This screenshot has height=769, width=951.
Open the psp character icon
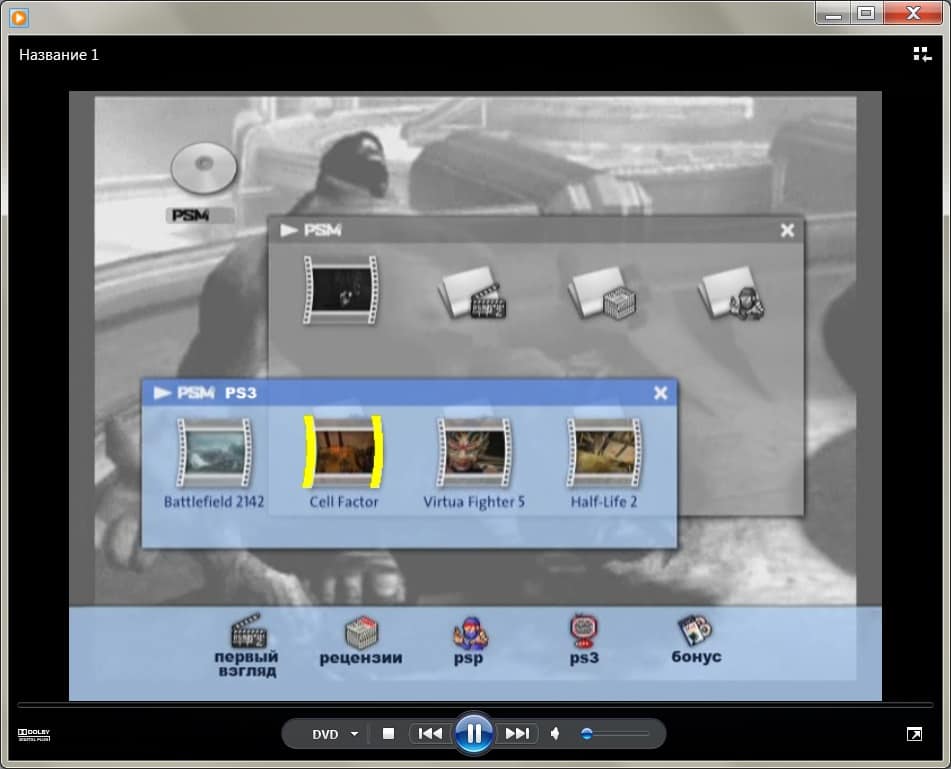pyautogui.click(x=470, y=633)
